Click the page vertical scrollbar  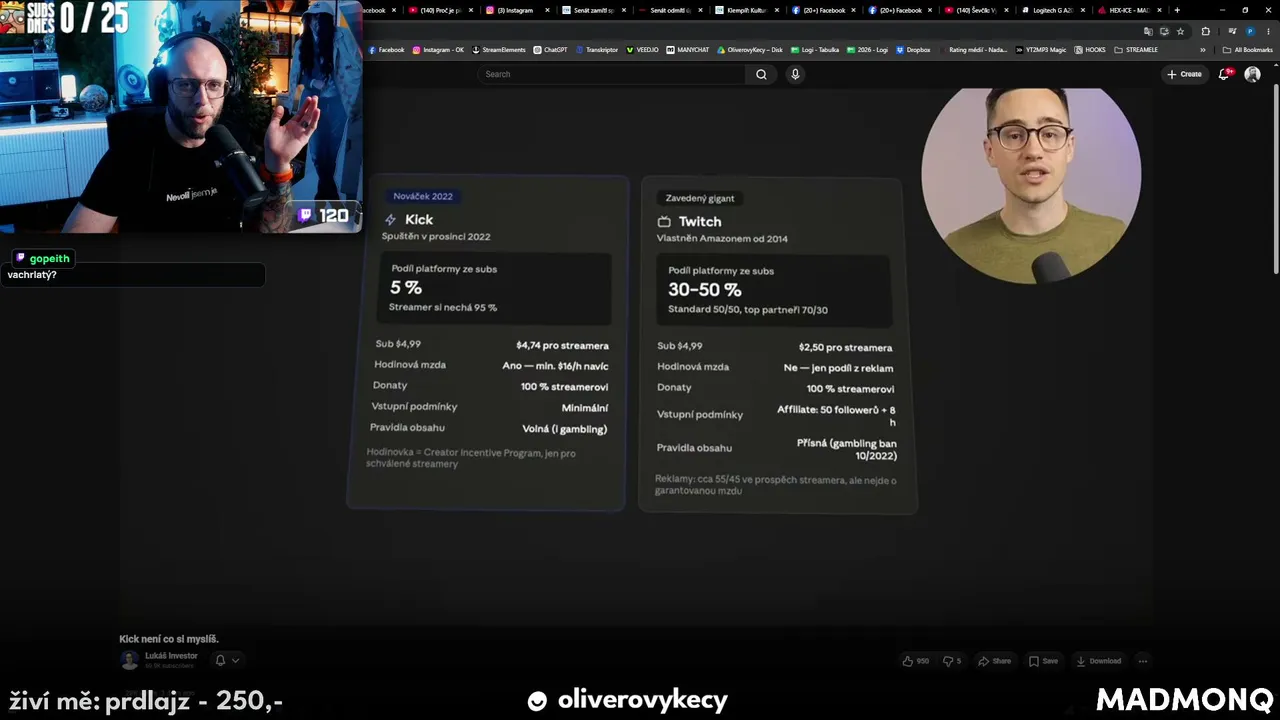pos(1276,180)
